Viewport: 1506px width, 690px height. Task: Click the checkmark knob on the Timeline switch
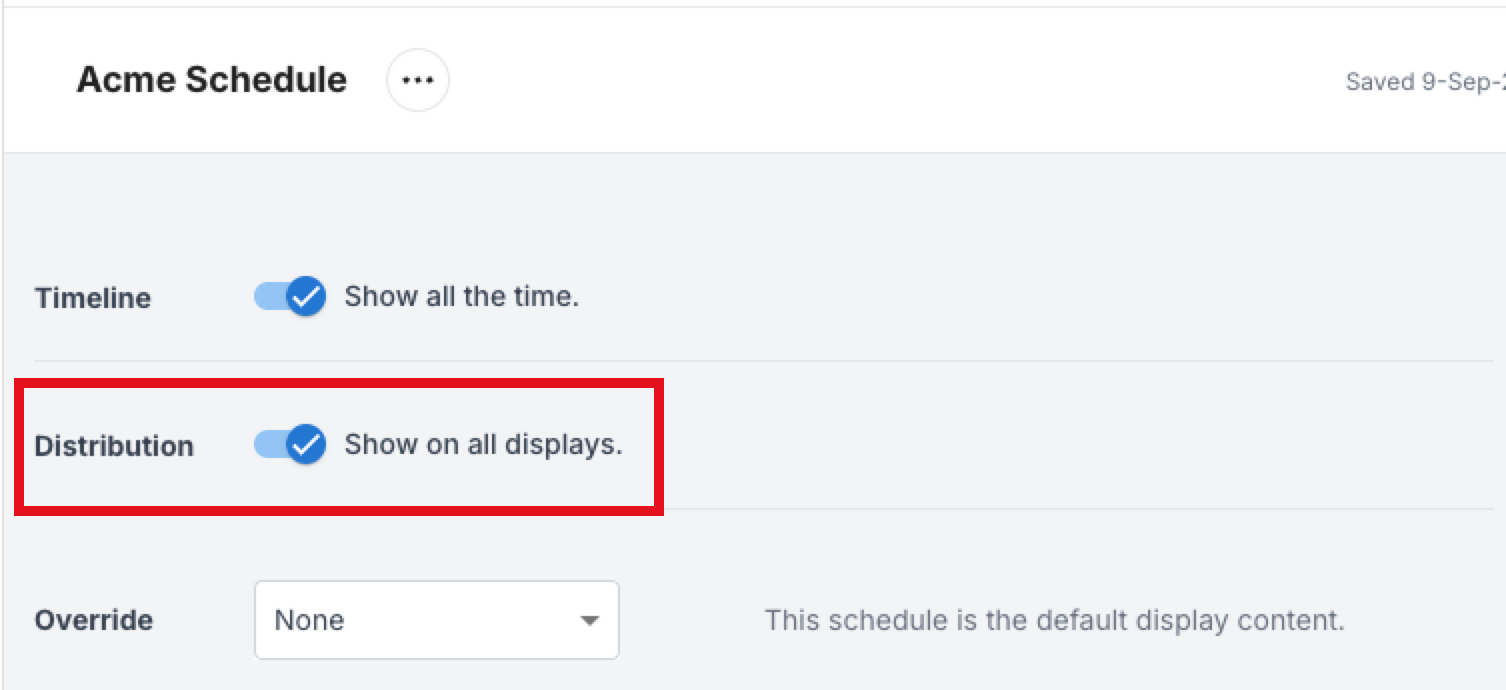(306, 297)
